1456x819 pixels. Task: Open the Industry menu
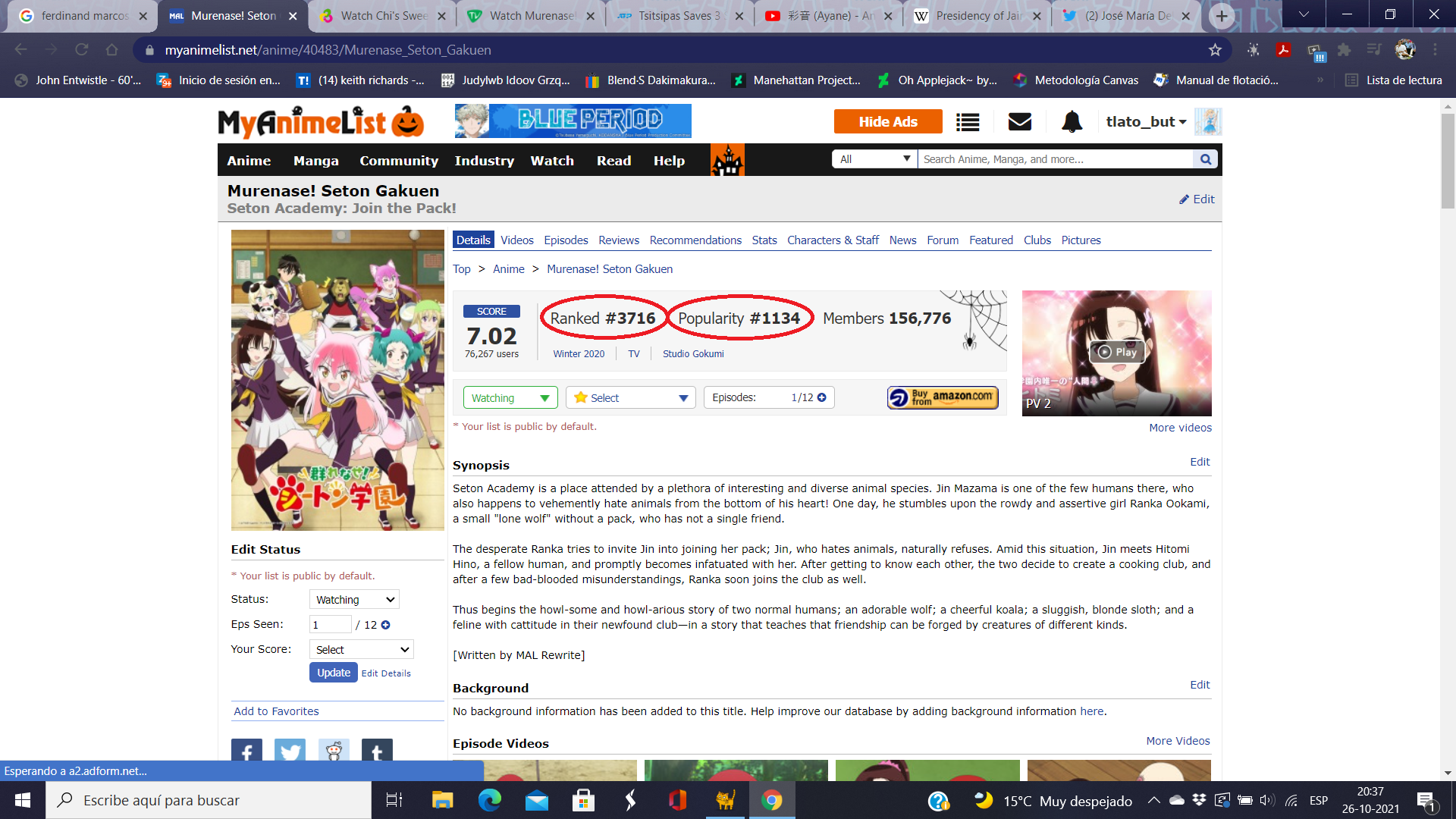click(485, 161)
